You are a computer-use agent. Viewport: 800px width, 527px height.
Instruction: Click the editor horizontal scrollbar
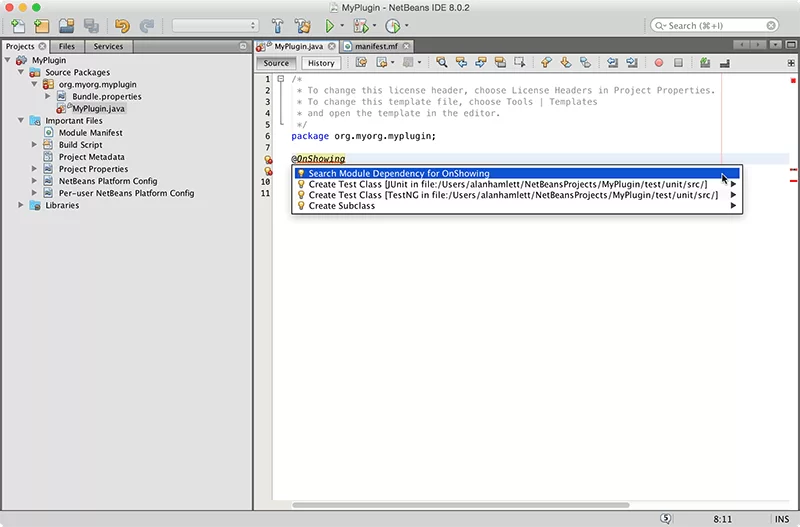(460, 505)
